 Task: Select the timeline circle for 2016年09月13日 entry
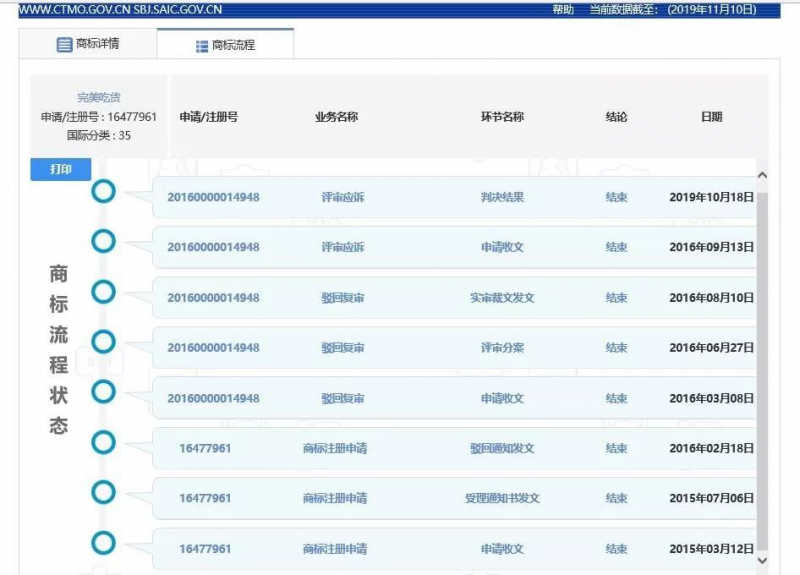tap(103, 241)
